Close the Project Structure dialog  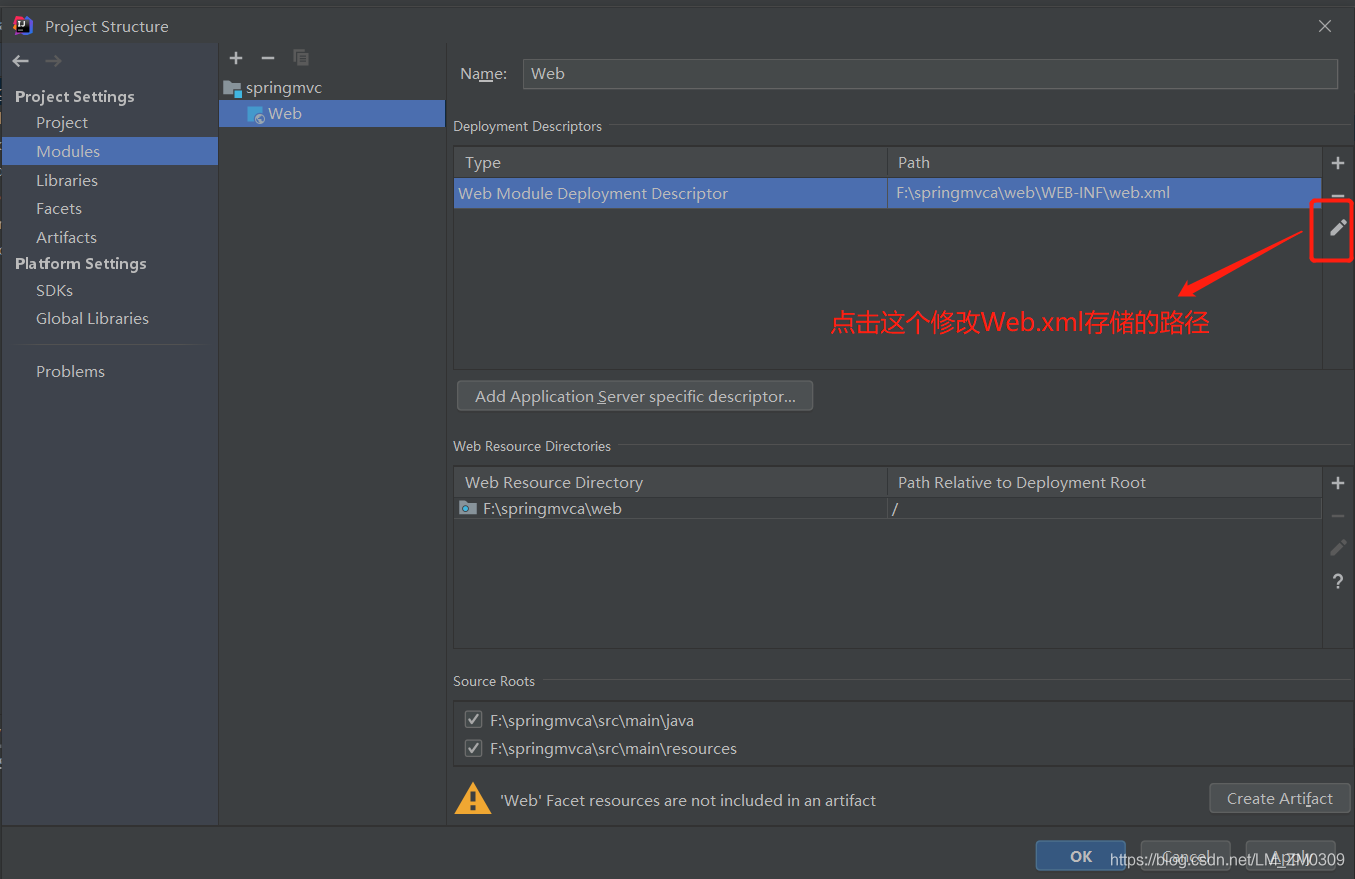pos(1325,26)
